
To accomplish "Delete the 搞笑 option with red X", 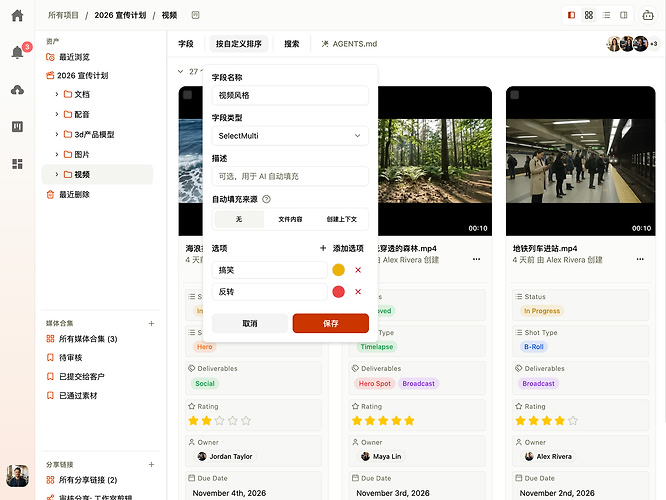I will point(358,270).
